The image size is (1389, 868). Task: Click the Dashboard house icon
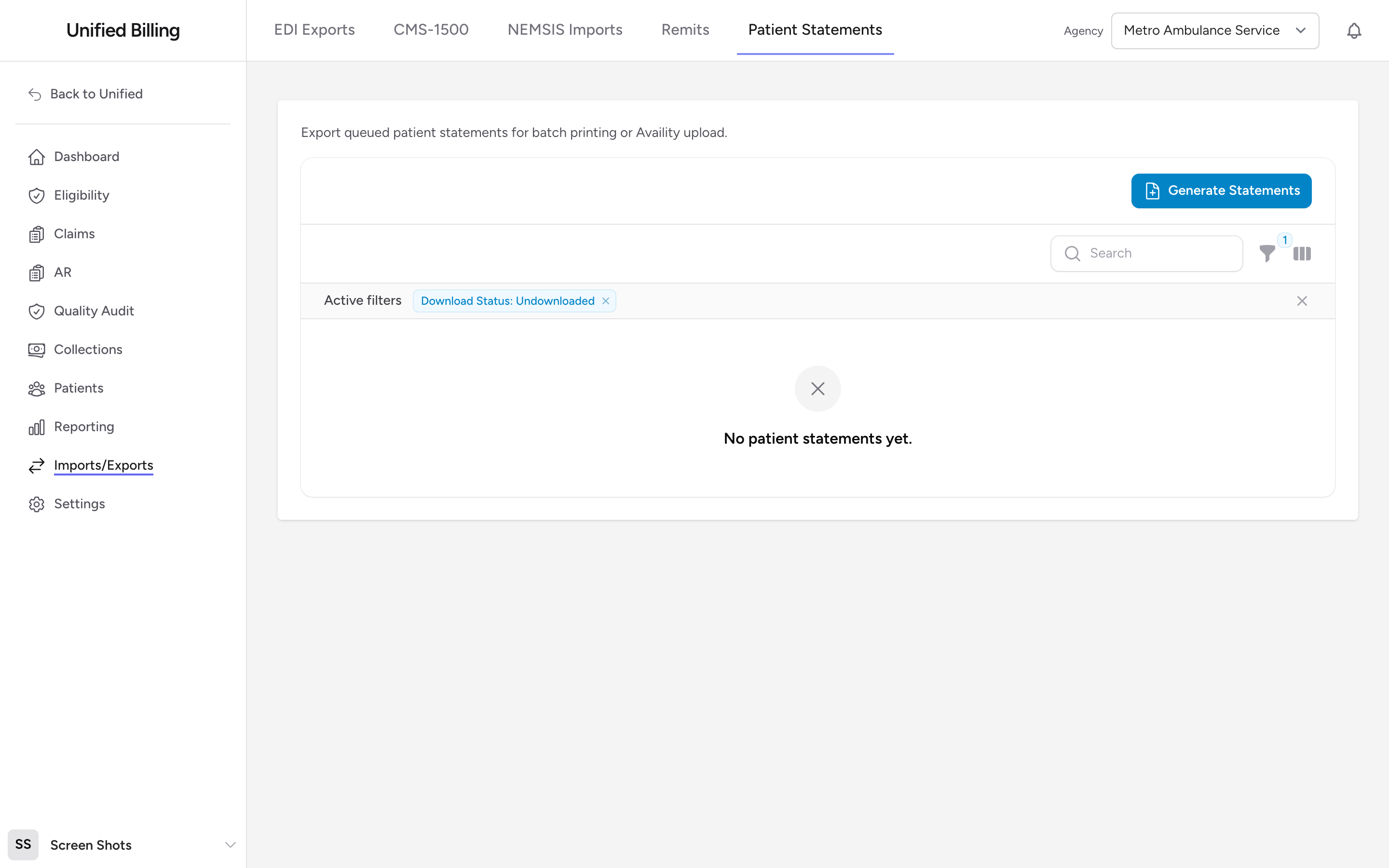tap(37, 157)
